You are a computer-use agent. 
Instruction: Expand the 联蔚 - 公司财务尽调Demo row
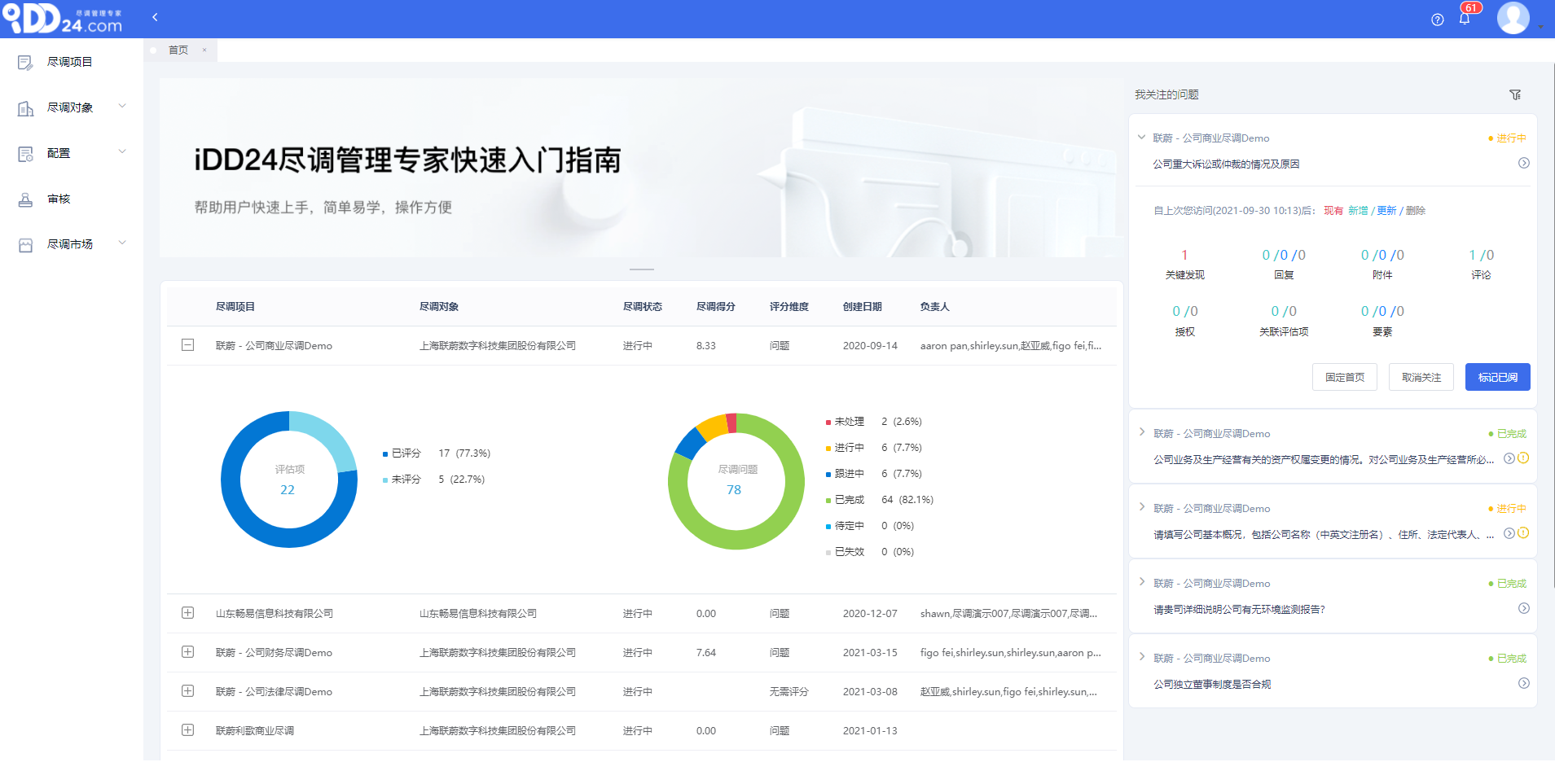187,652
